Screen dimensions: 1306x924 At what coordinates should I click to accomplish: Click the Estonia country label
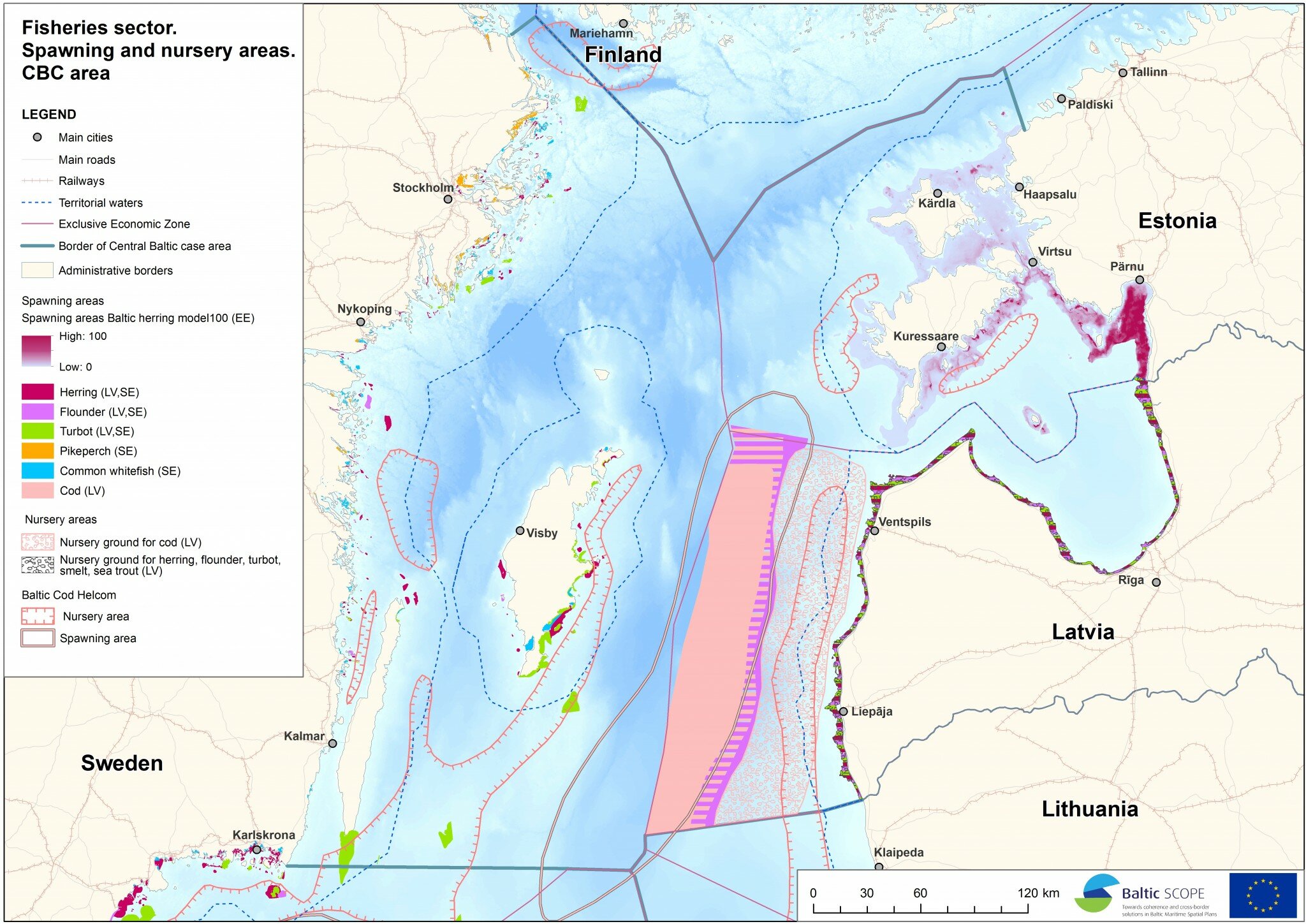point(1177,221)
